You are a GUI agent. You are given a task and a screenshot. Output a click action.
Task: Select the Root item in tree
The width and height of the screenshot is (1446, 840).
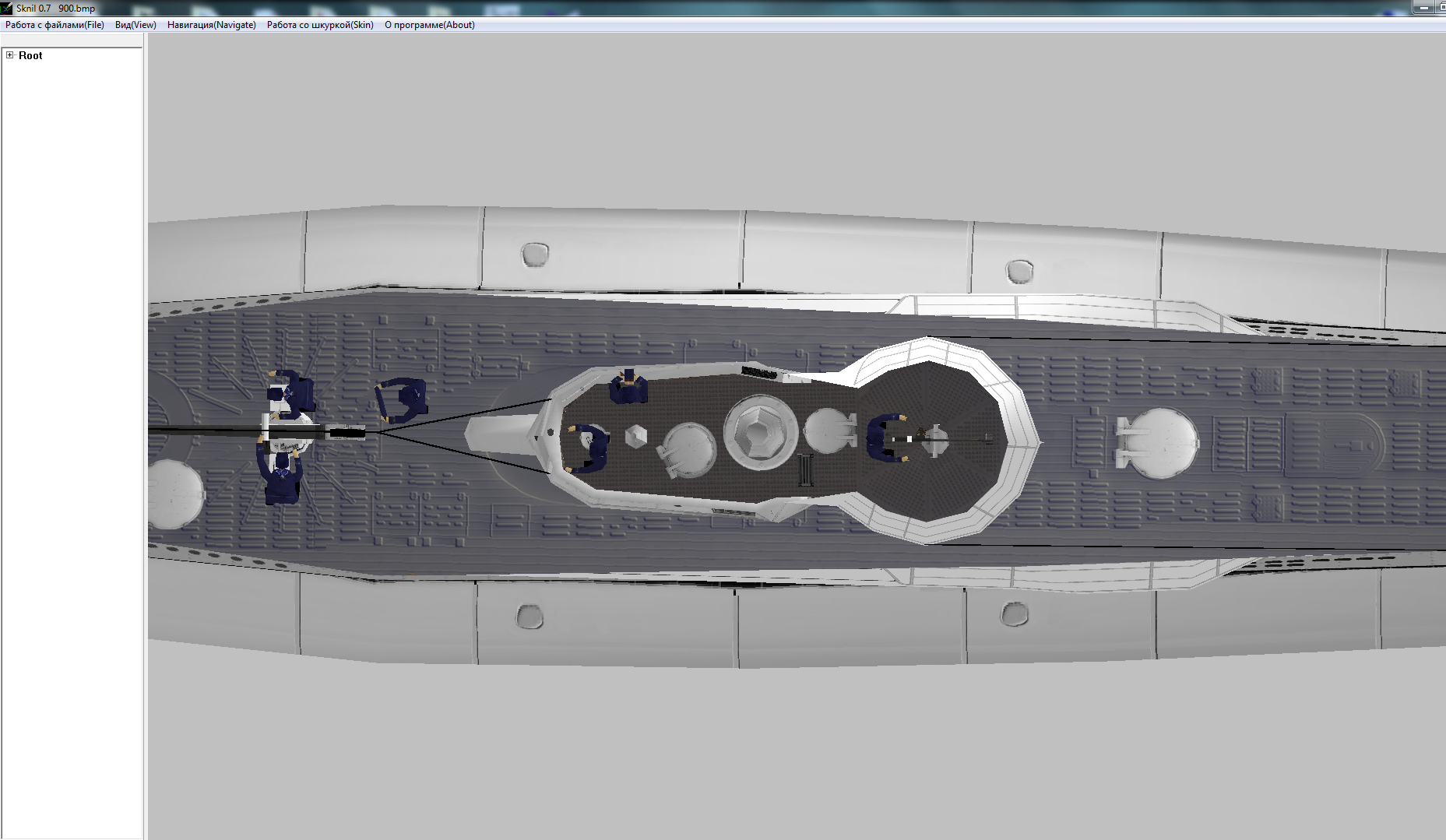tap(30, 55)
